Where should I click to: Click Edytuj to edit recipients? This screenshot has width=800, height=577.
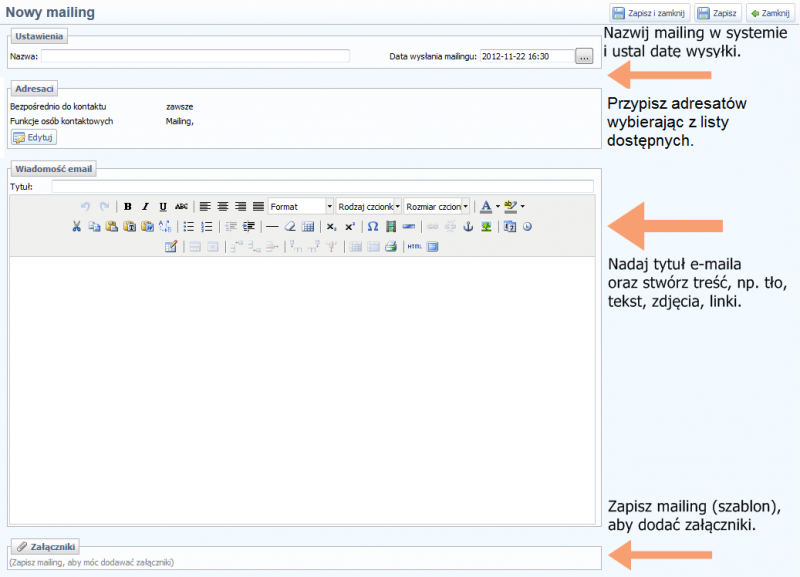pos(34,137)
